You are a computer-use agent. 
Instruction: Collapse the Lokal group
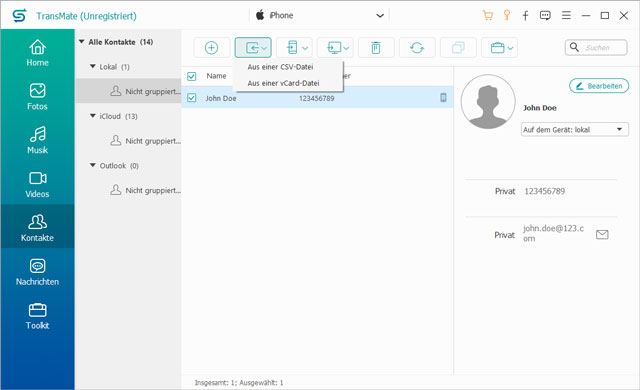[x=93, y=66]
